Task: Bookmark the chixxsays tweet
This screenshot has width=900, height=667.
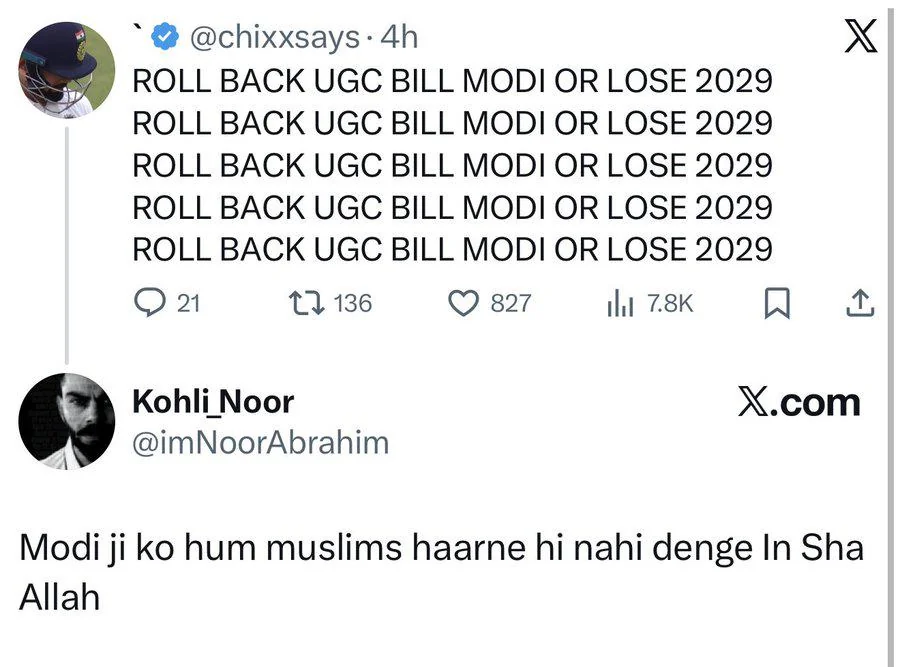Action: 776,302
